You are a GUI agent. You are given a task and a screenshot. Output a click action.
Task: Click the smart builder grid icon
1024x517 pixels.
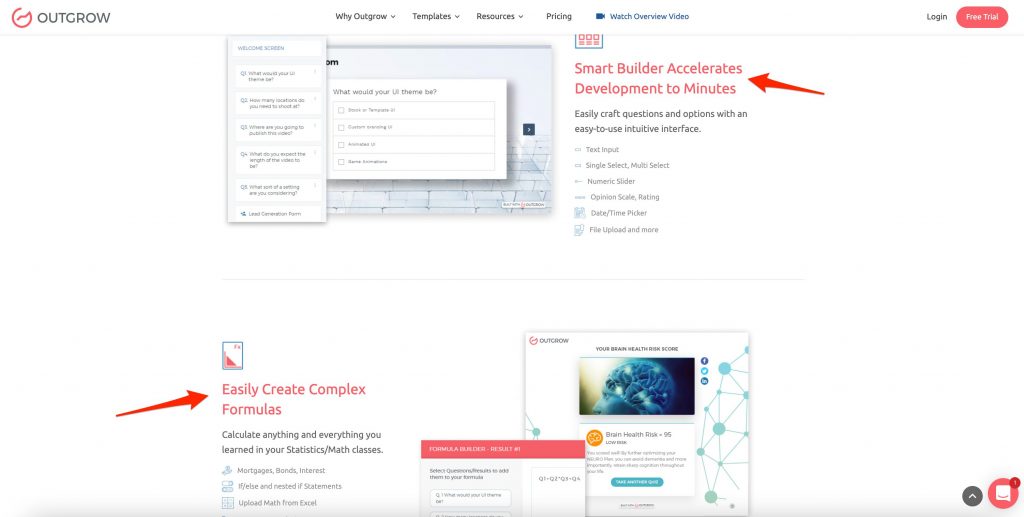tap(588, 40)
